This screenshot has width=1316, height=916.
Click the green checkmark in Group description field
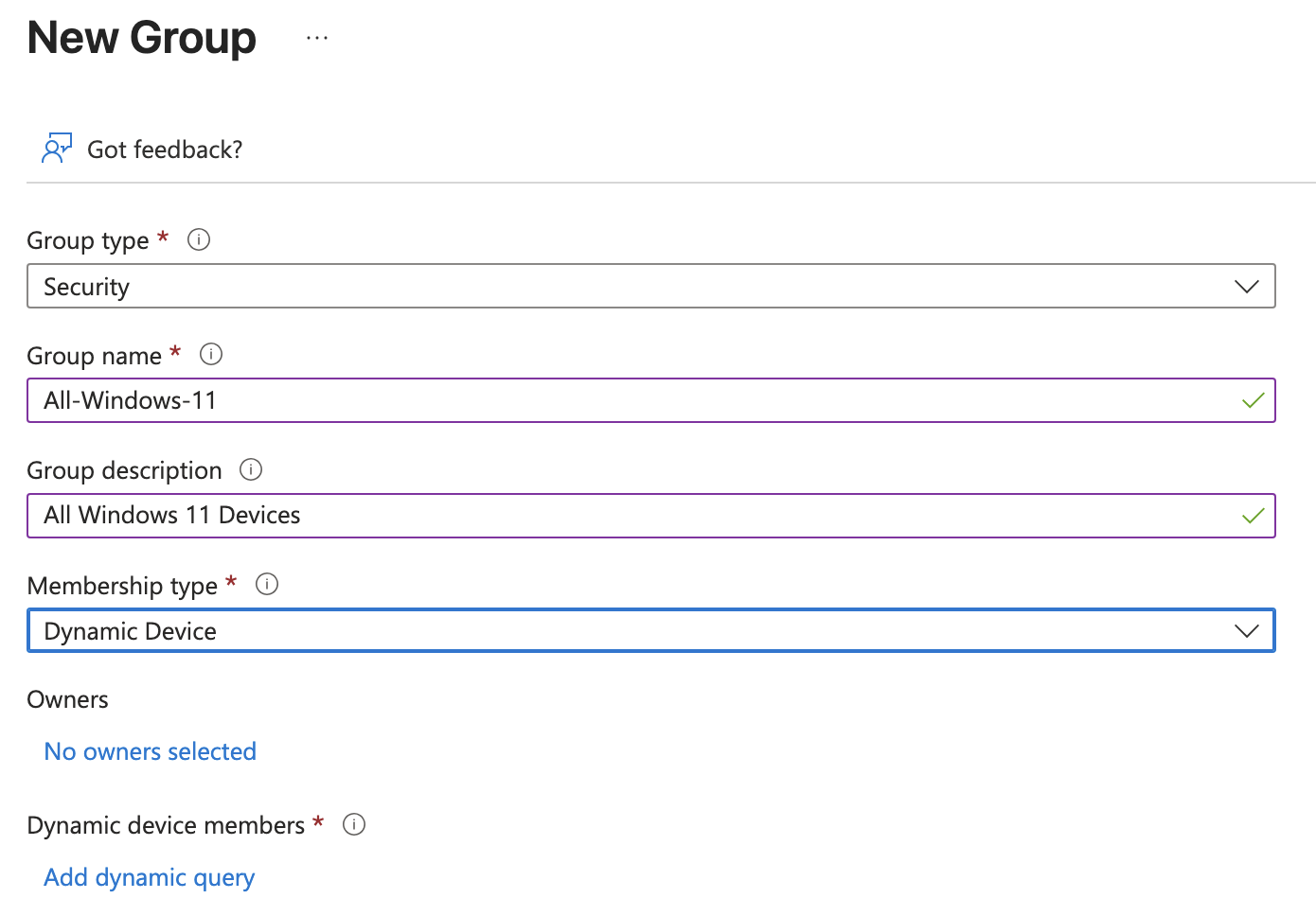tap(1253, 516)
